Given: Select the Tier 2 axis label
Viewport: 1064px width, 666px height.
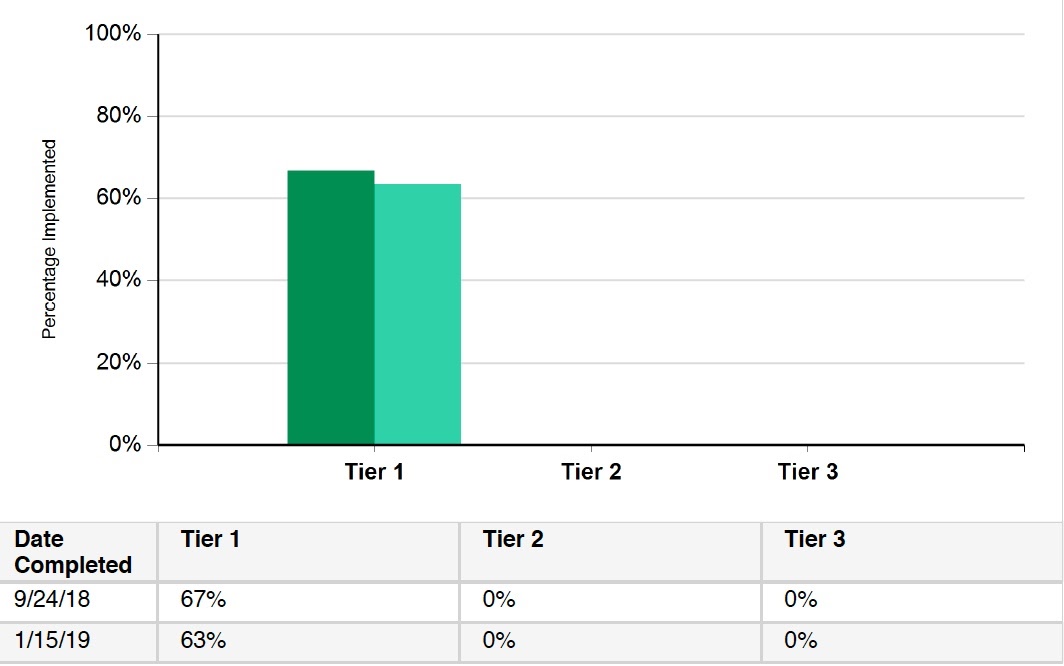Looking at the screenshot, I should pyautogui.click(x=591, y=471).
